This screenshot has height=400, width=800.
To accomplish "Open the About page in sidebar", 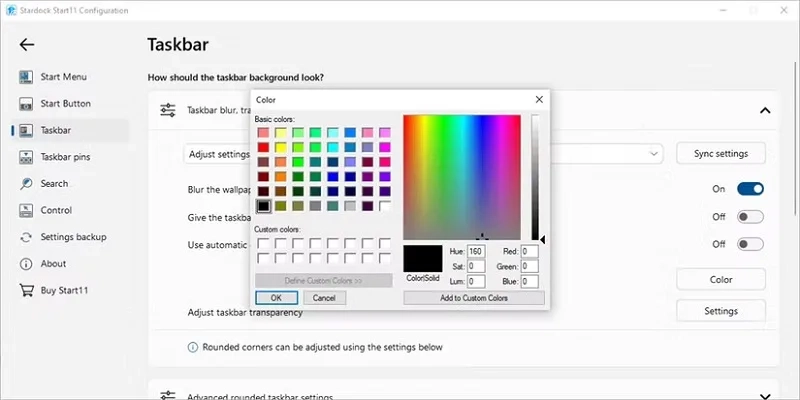I will (53, 264).
